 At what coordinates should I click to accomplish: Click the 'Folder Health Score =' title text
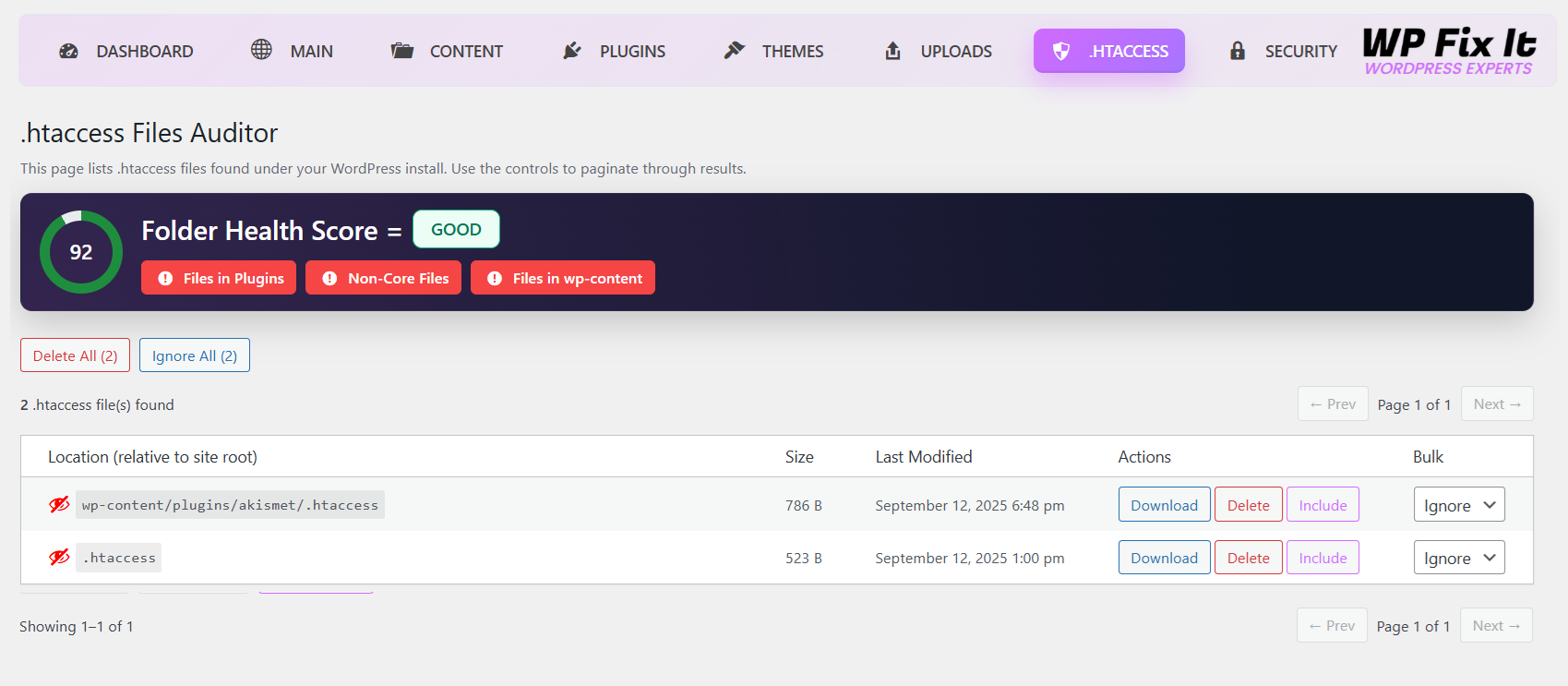pyautogui.click(x=271, y=231)
